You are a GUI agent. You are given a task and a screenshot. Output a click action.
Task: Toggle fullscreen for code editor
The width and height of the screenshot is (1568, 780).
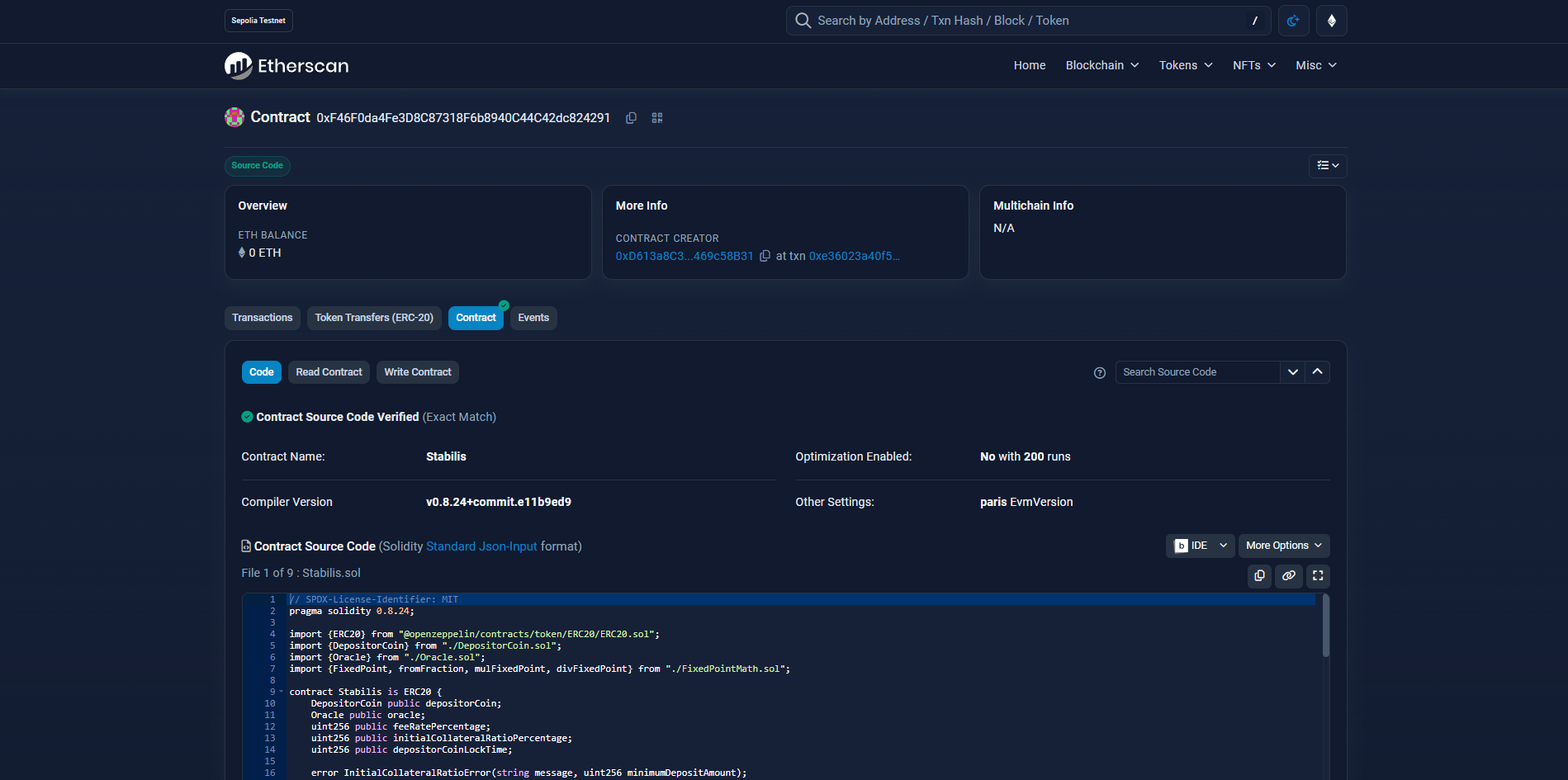[1318, 575]
